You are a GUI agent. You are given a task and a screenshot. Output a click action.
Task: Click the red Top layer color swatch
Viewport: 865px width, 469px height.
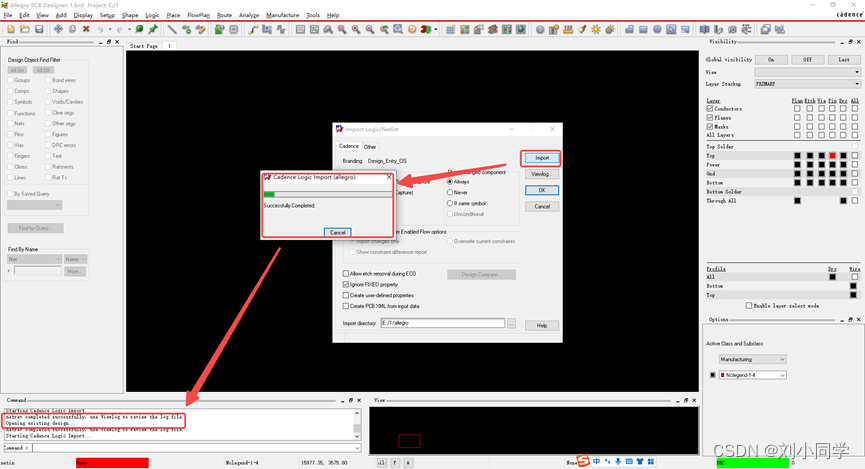832,156
